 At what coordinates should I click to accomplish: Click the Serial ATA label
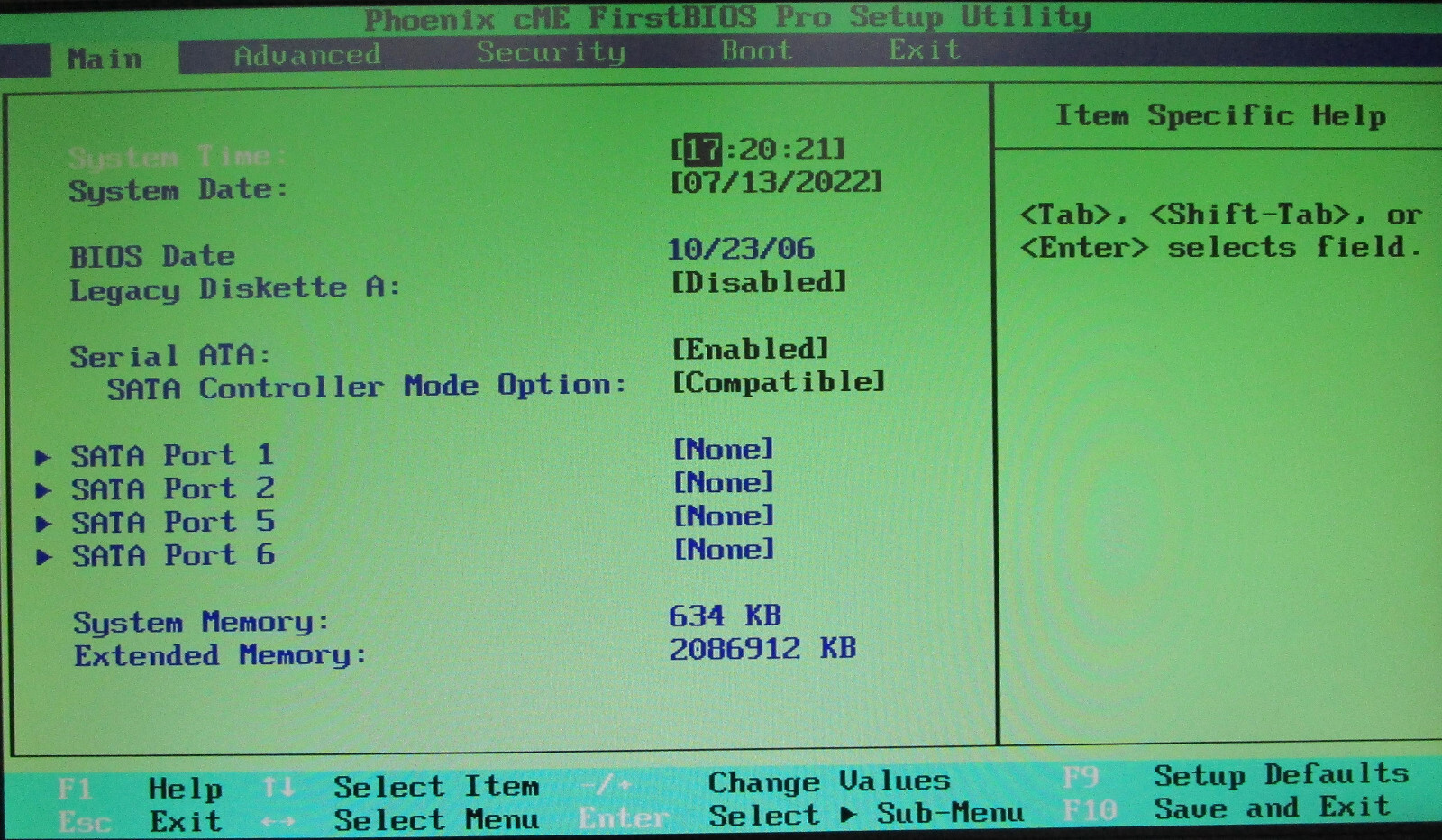coord(170,356)
